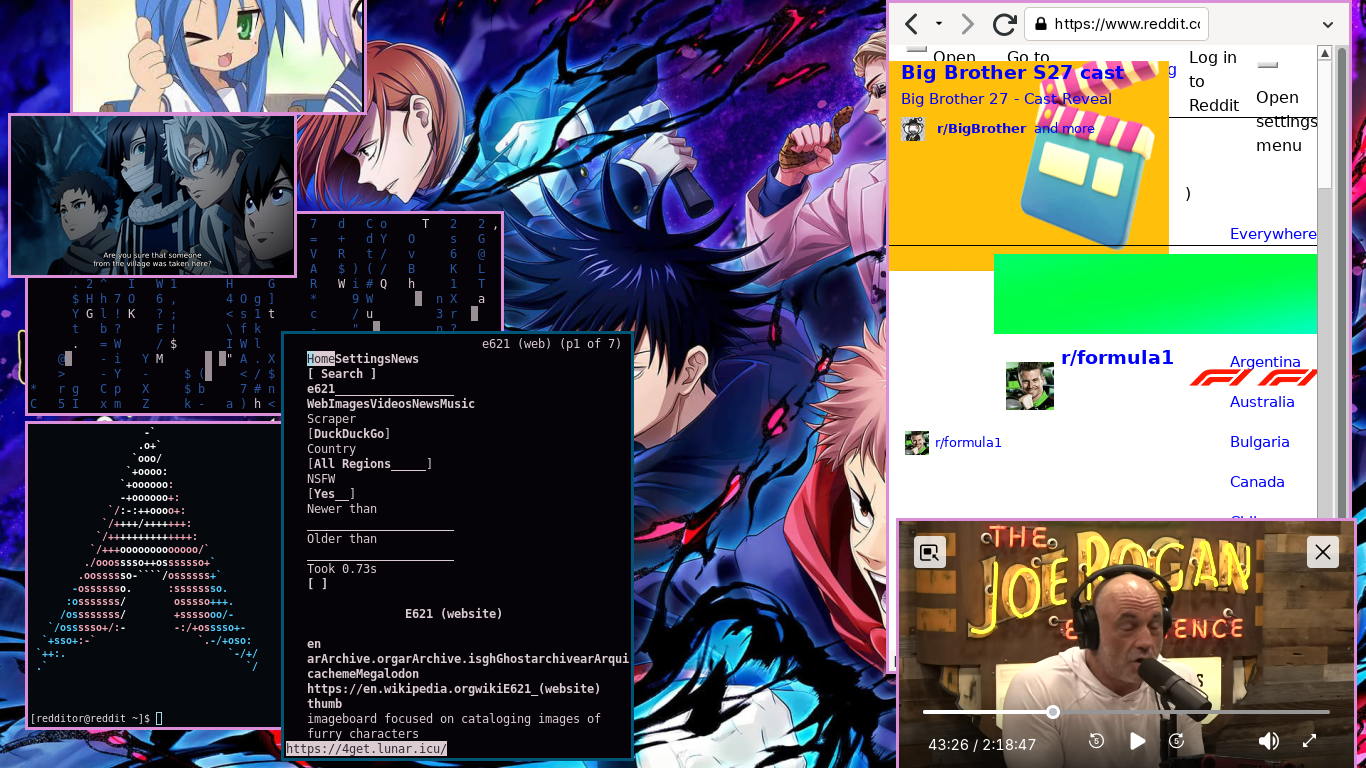Open Big Brother 27 - Cast Reveal link
The width and height of the screenshot is (1366, 768).
click(x=1006, y=98)
